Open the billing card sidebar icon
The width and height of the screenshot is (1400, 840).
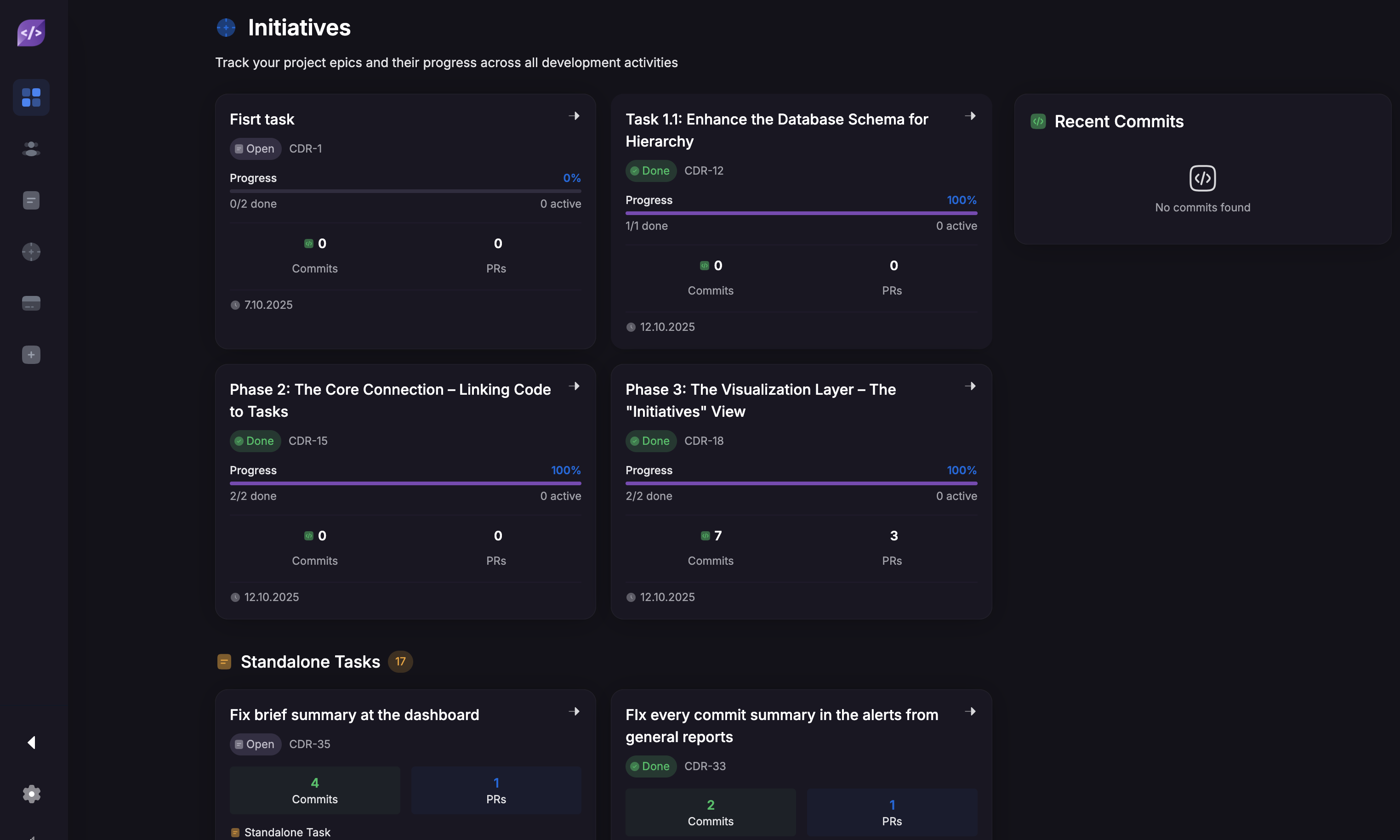click(x=31, y=303)
